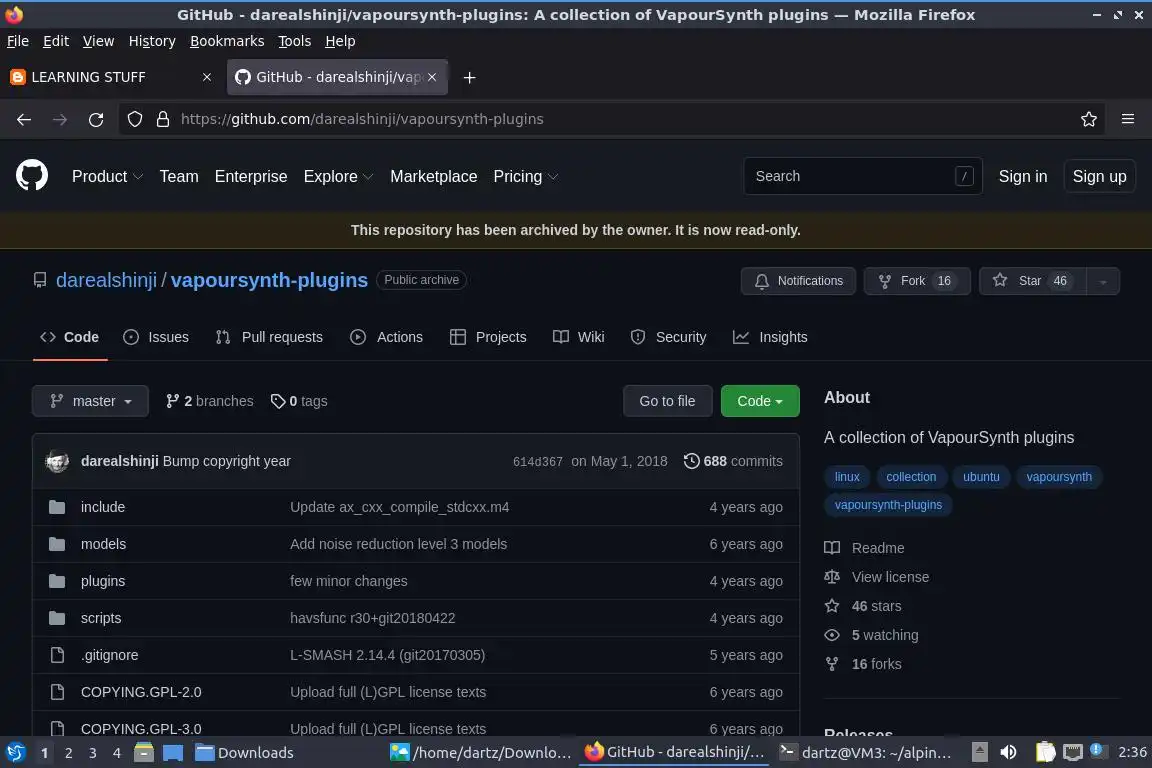The height and width of the screenshot is (768, 1152).
Task: Switch to the Pull requests tab
Action: point(269,337)
